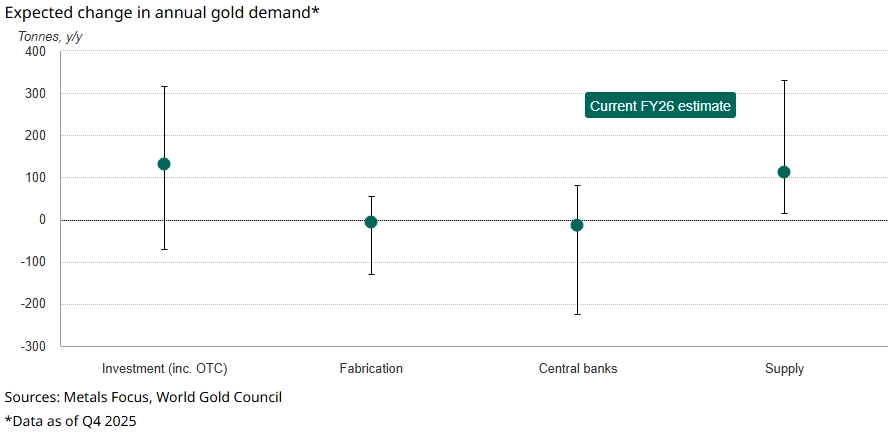Screen dimensions: 893x434
Task: Click the -300 y-axis tick label
Action: point(34,346)
